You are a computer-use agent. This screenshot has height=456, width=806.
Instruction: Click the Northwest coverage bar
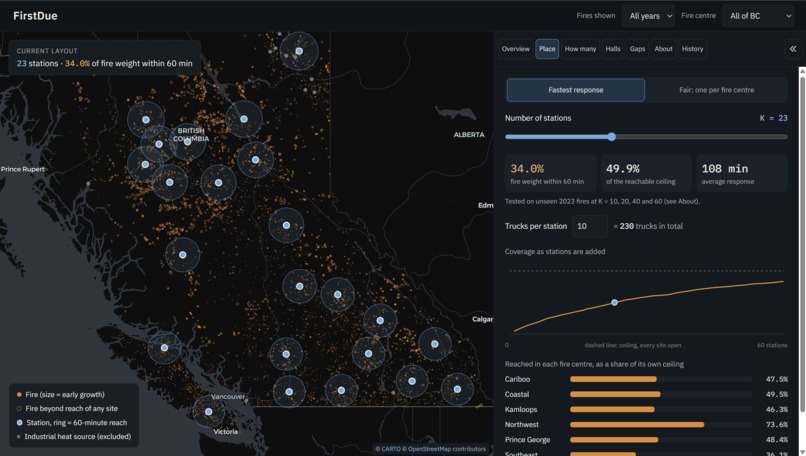pyautogui.click(x=637, y=425)
